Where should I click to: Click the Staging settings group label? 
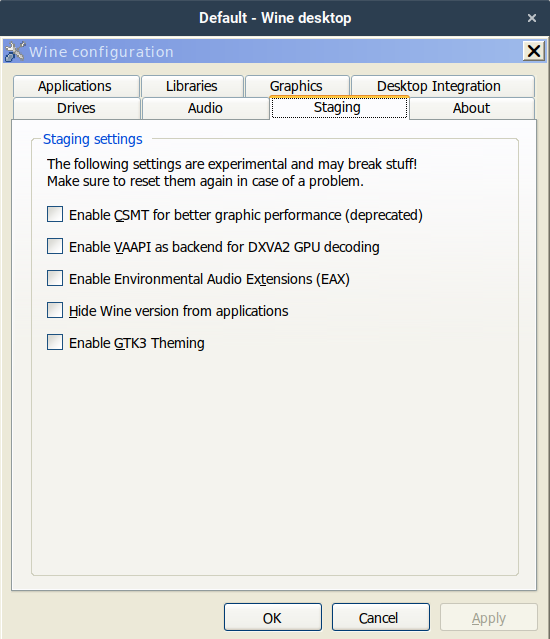pos(93,139)
